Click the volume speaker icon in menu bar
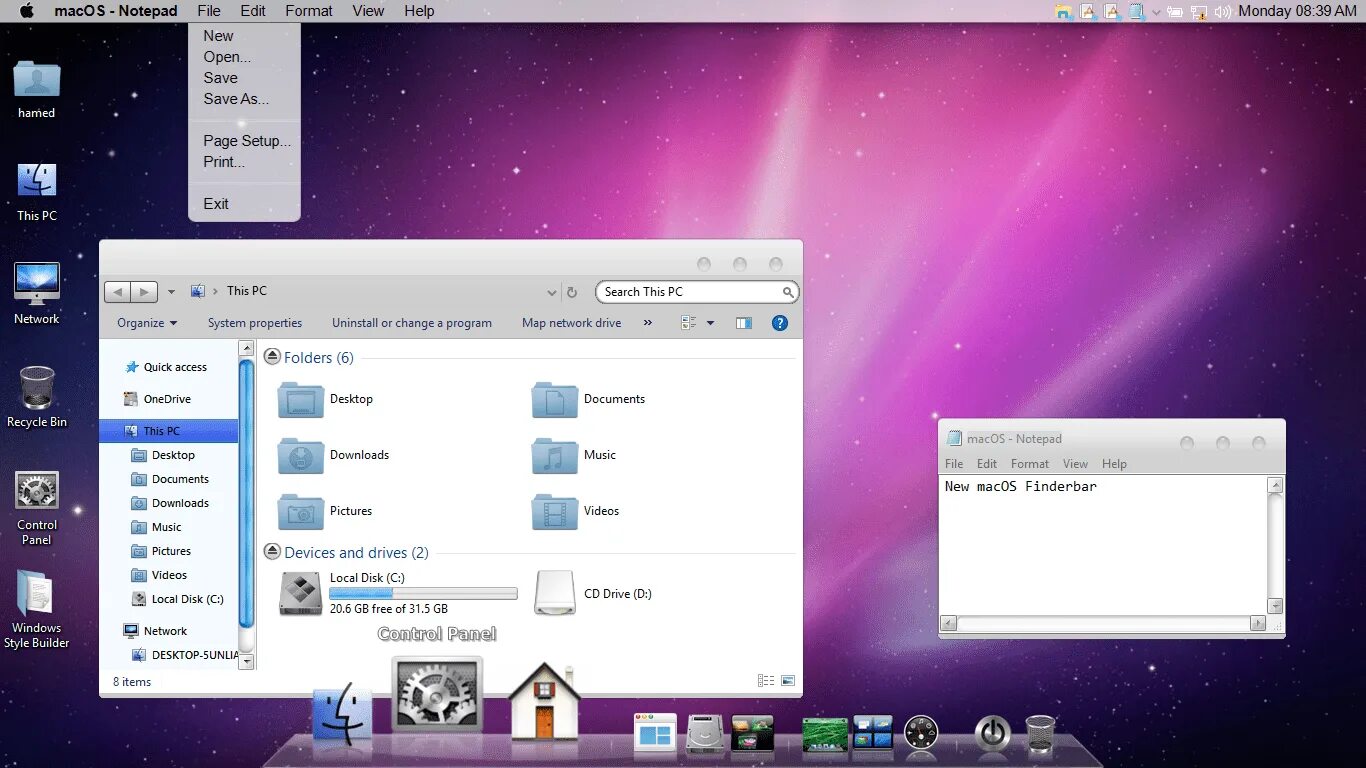This screenshot has height=768, width=1366. (x=1223, y=12)
